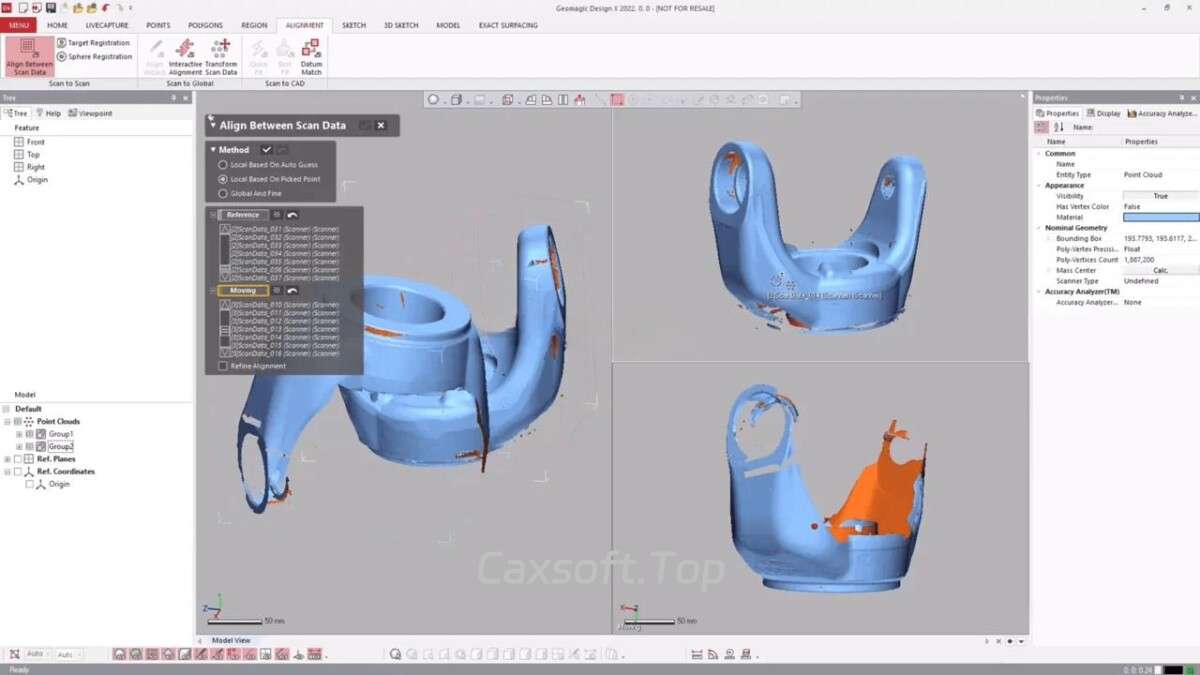Open the Interactive Alignment tool
Image resolution: width=1200 pixels, height=675 pixels.
point(185,56)
